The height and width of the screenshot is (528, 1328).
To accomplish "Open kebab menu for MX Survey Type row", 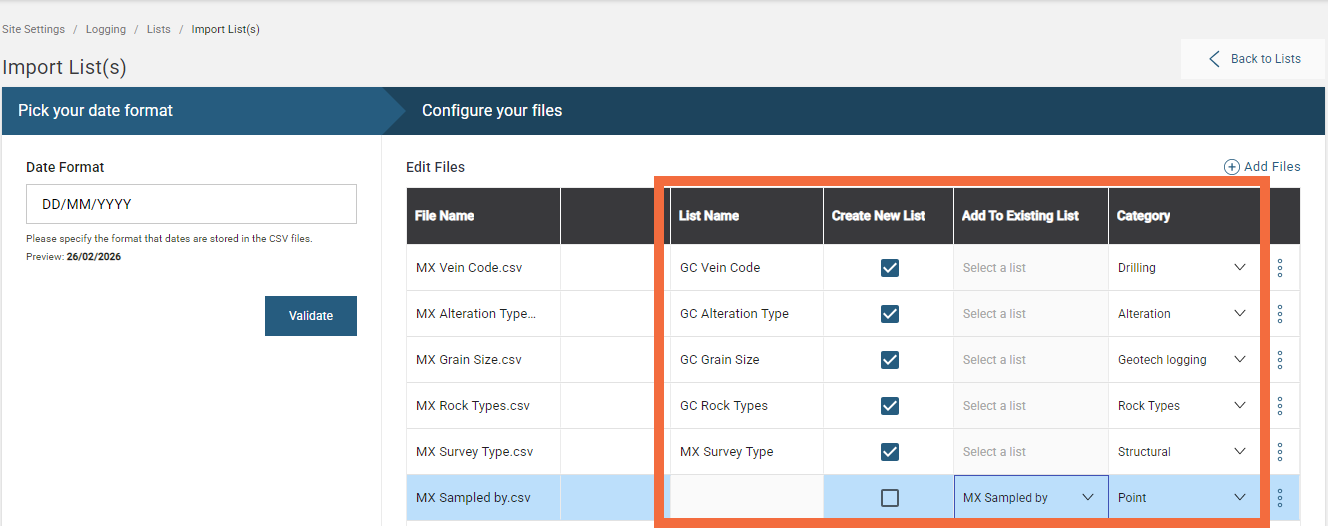I will (1280, 452).
